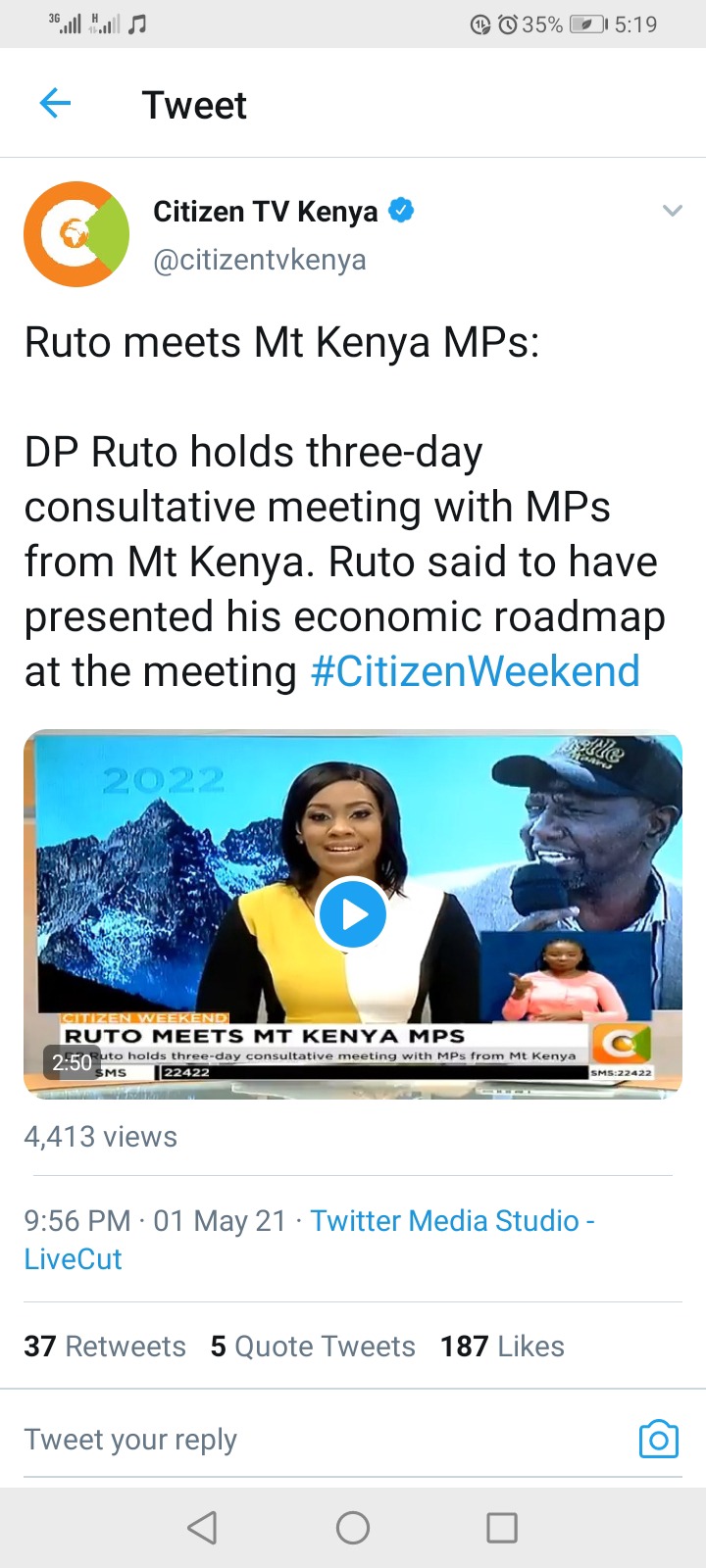Open the #CitizenWeekend hashtag
Viewport: 706px width, 1568px height.
(475, 672)
